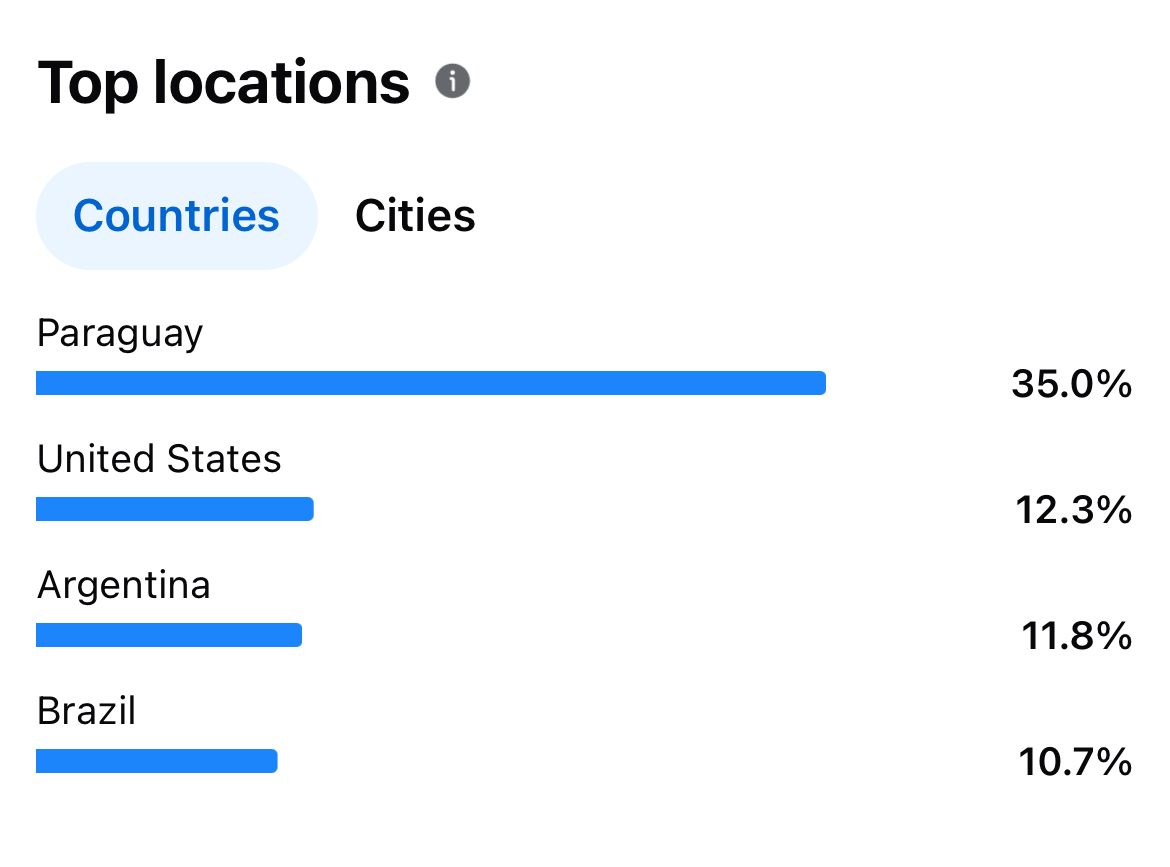Switch to the Cities tab

415,216
